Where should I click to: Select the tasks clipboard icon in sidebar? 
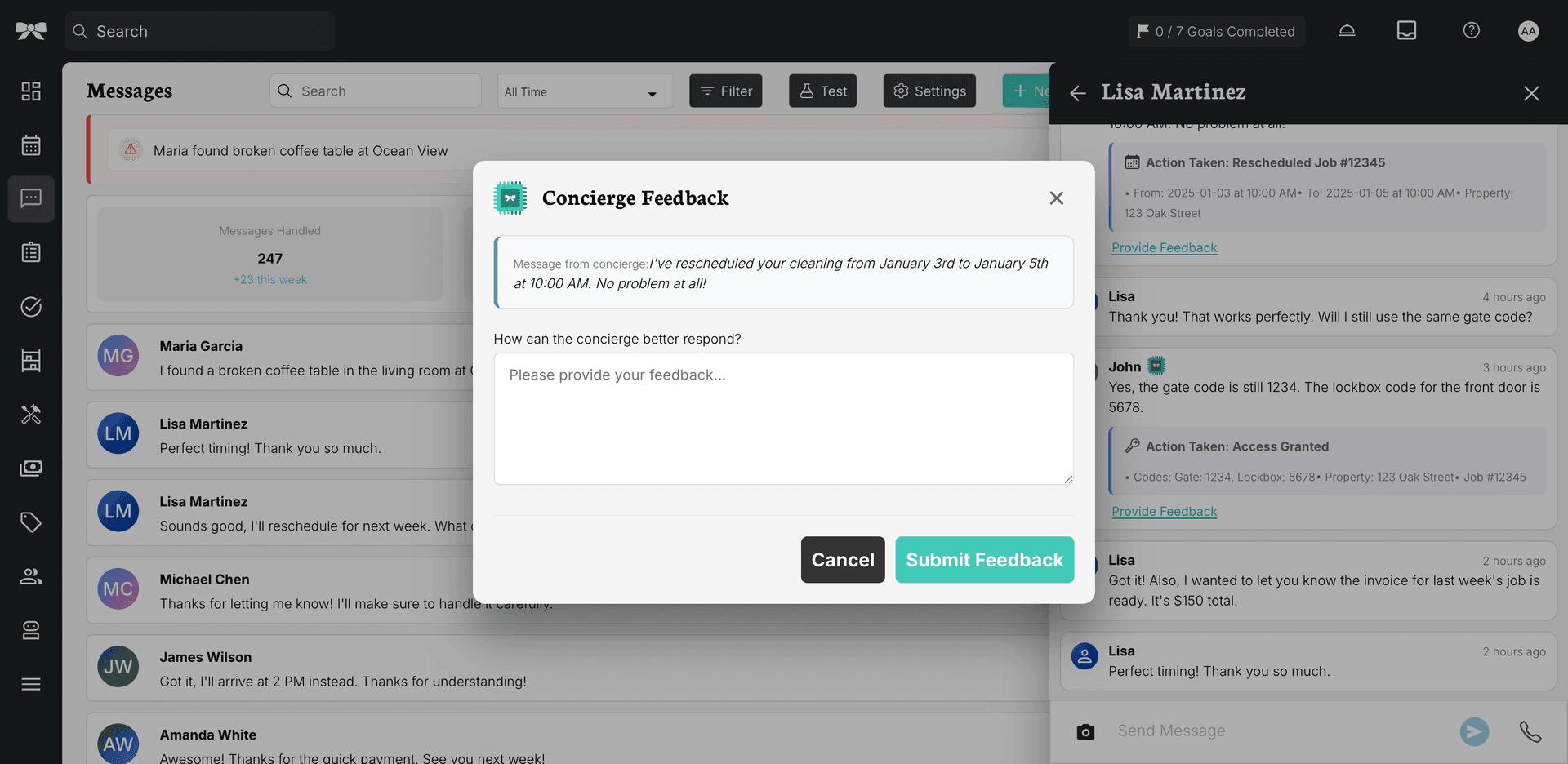click(x=31, y=252)
